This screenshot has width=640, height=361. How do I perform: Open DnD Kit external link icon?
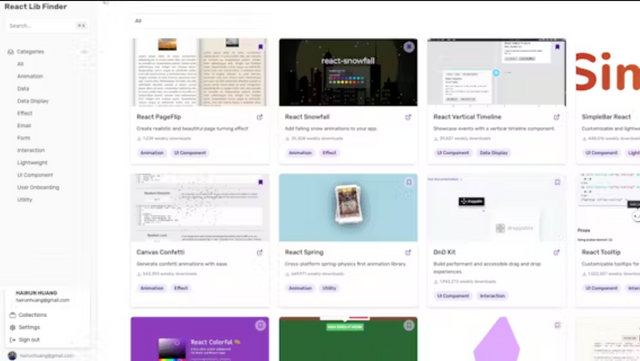click(x=556, y=252)
